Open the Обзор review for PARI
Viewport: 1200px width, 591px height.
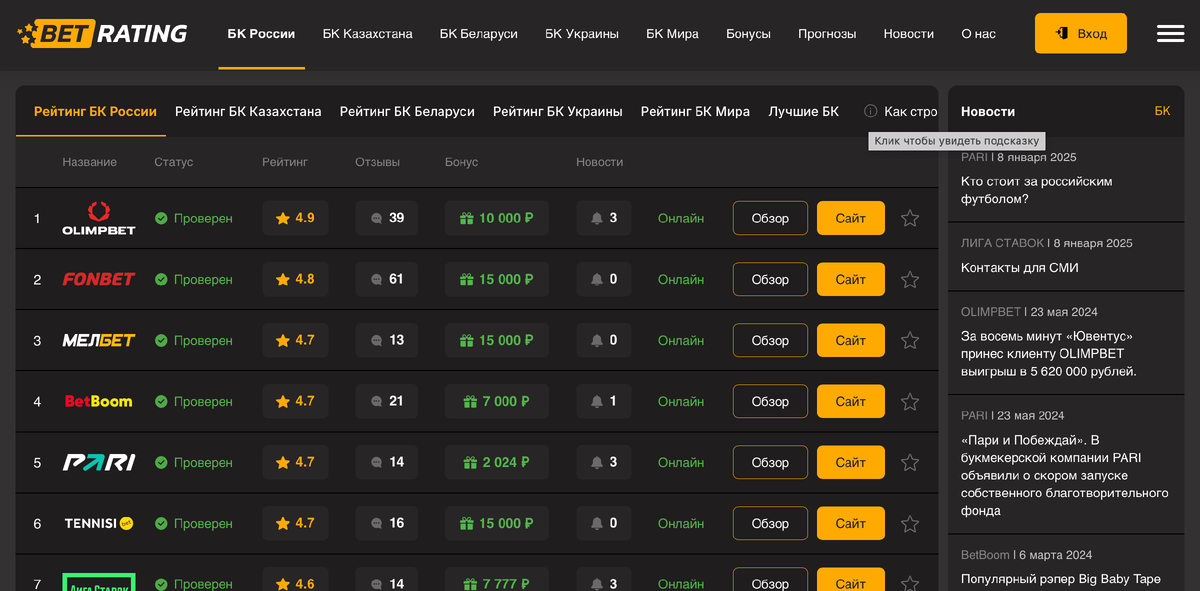point(770,462)
